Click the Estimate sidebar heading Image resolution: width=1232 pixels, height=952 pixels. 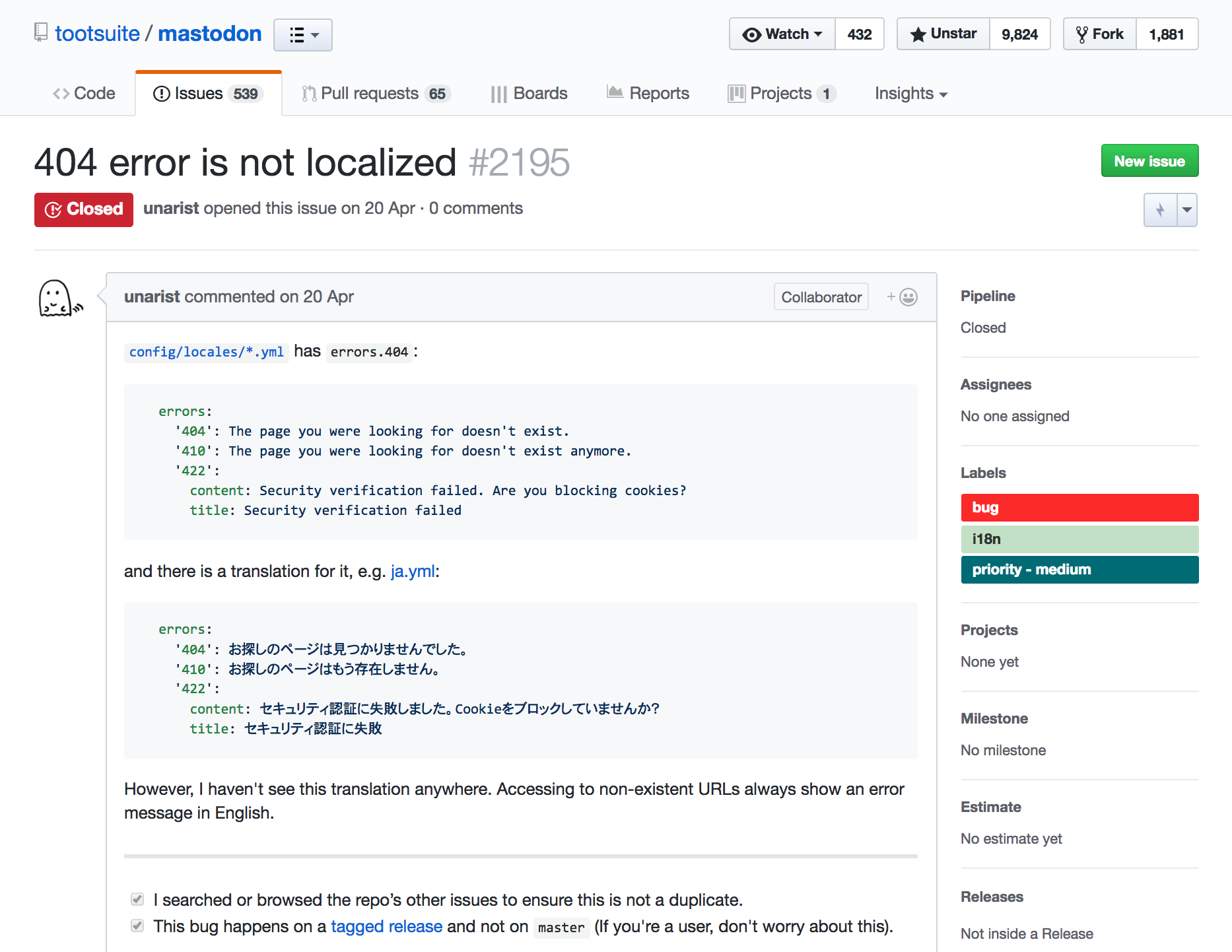(991, 807)
